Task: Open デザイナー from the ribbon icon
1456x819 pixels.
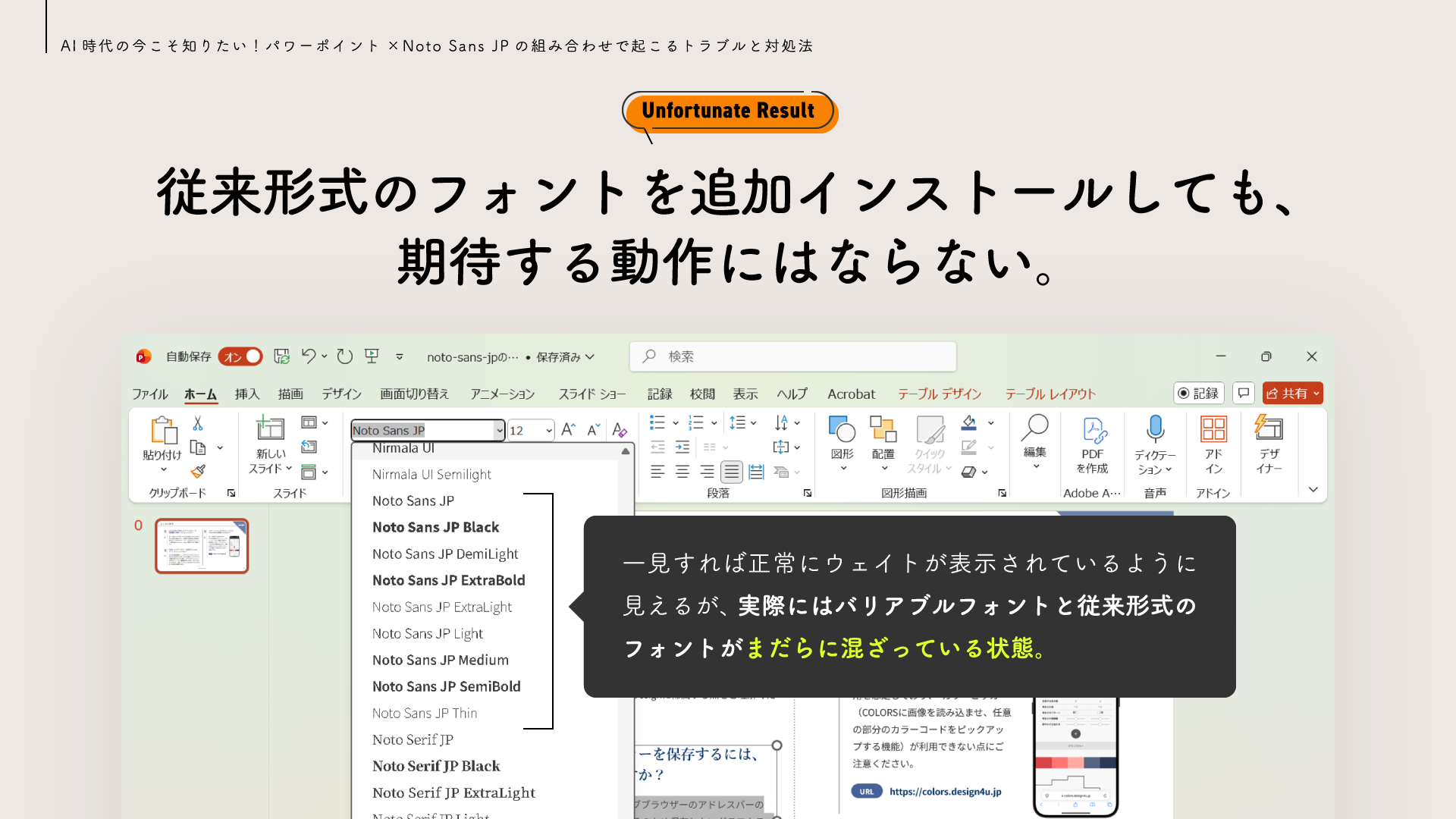Action: point(1268,441)
